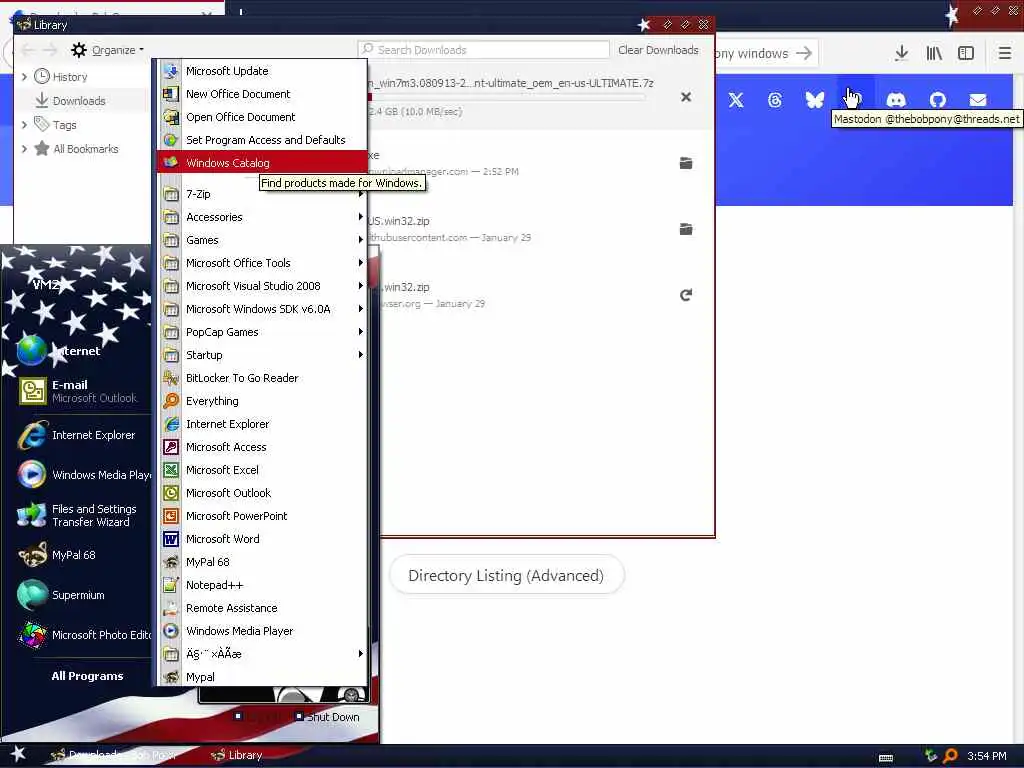Click the Clear Downloads button

(x=658, y=50)
